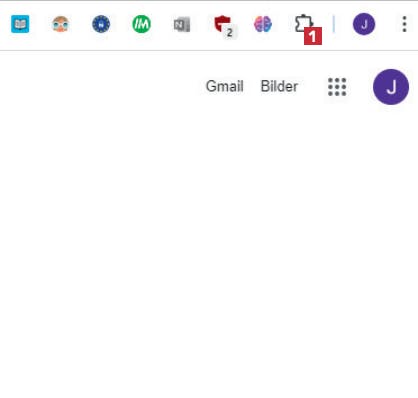Click the glasses-wearing face extension icon
Screen dimensions: 418x398
tap(60, 24)
